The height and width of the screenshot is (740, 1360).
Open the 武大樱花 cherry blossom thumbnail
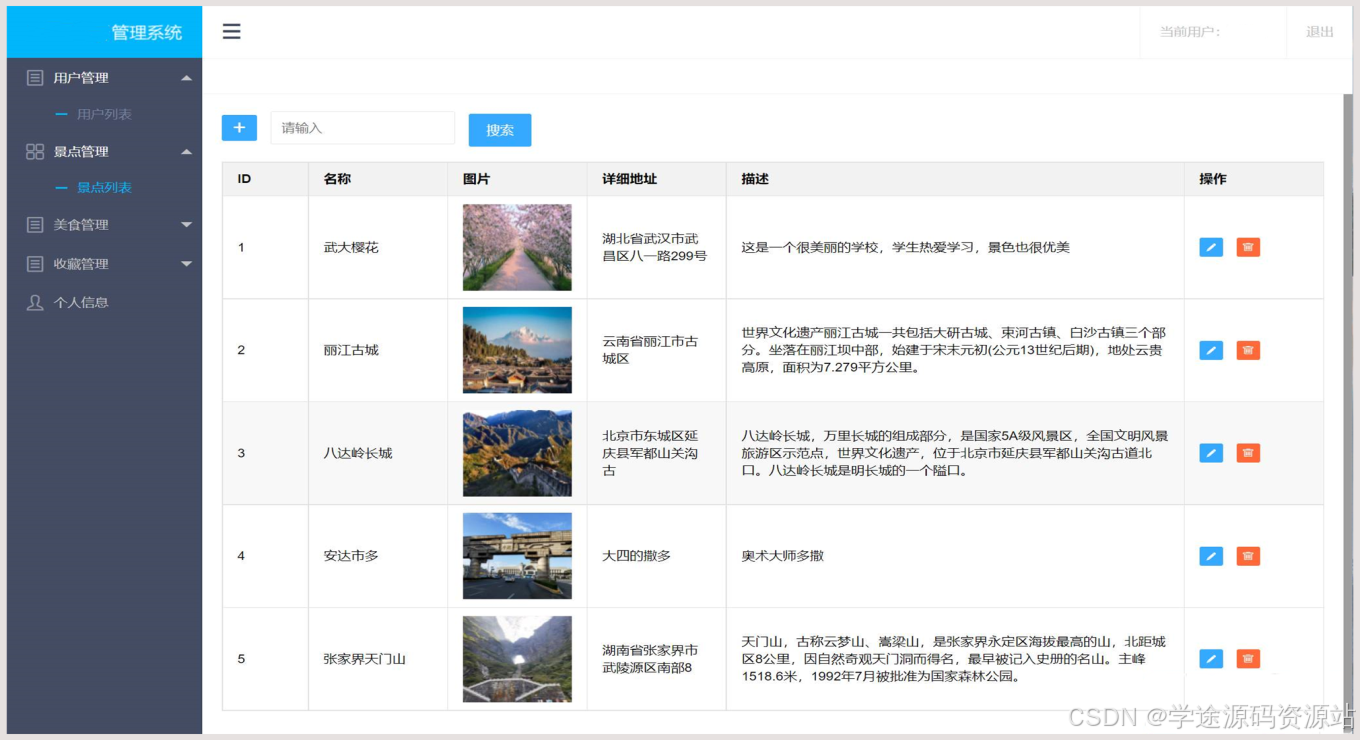[517, 247]
